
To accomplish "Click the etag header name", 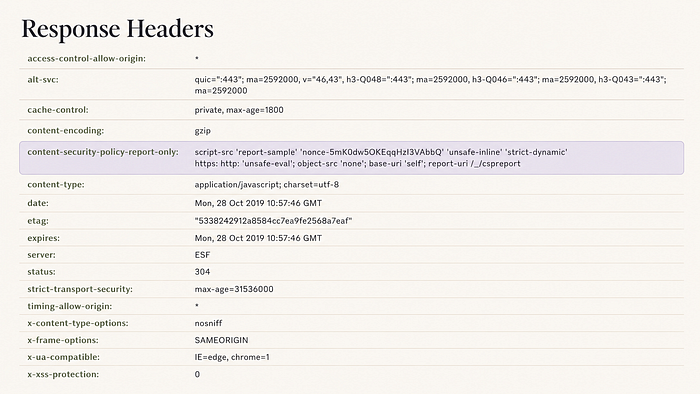I will point(38,220).
